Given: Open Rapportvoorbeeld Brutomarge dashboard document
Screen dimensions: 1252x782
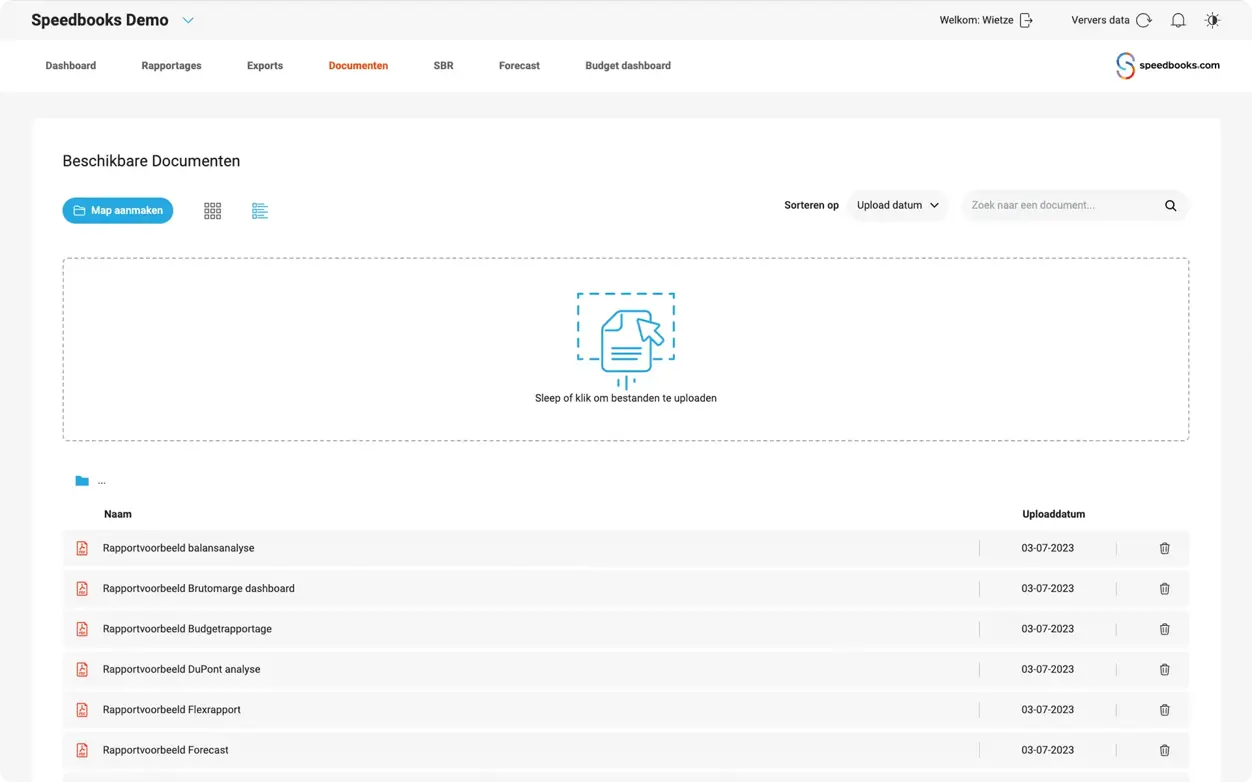Looking at the screenshot, I should pos(198,589).
